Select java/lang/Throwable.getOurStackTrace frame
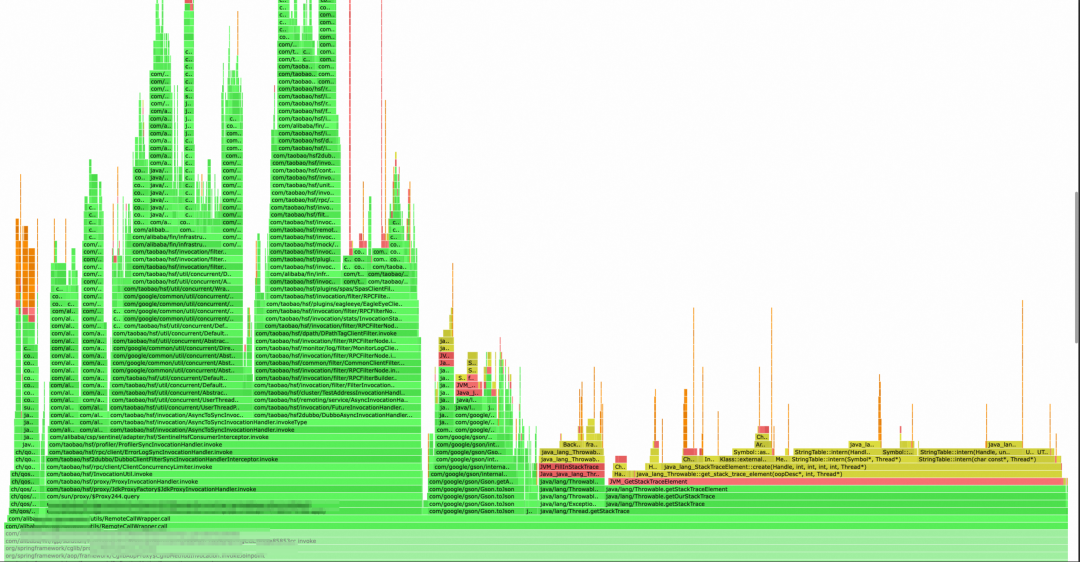Viewport: 1080px width, 562px height. (837, 497)
